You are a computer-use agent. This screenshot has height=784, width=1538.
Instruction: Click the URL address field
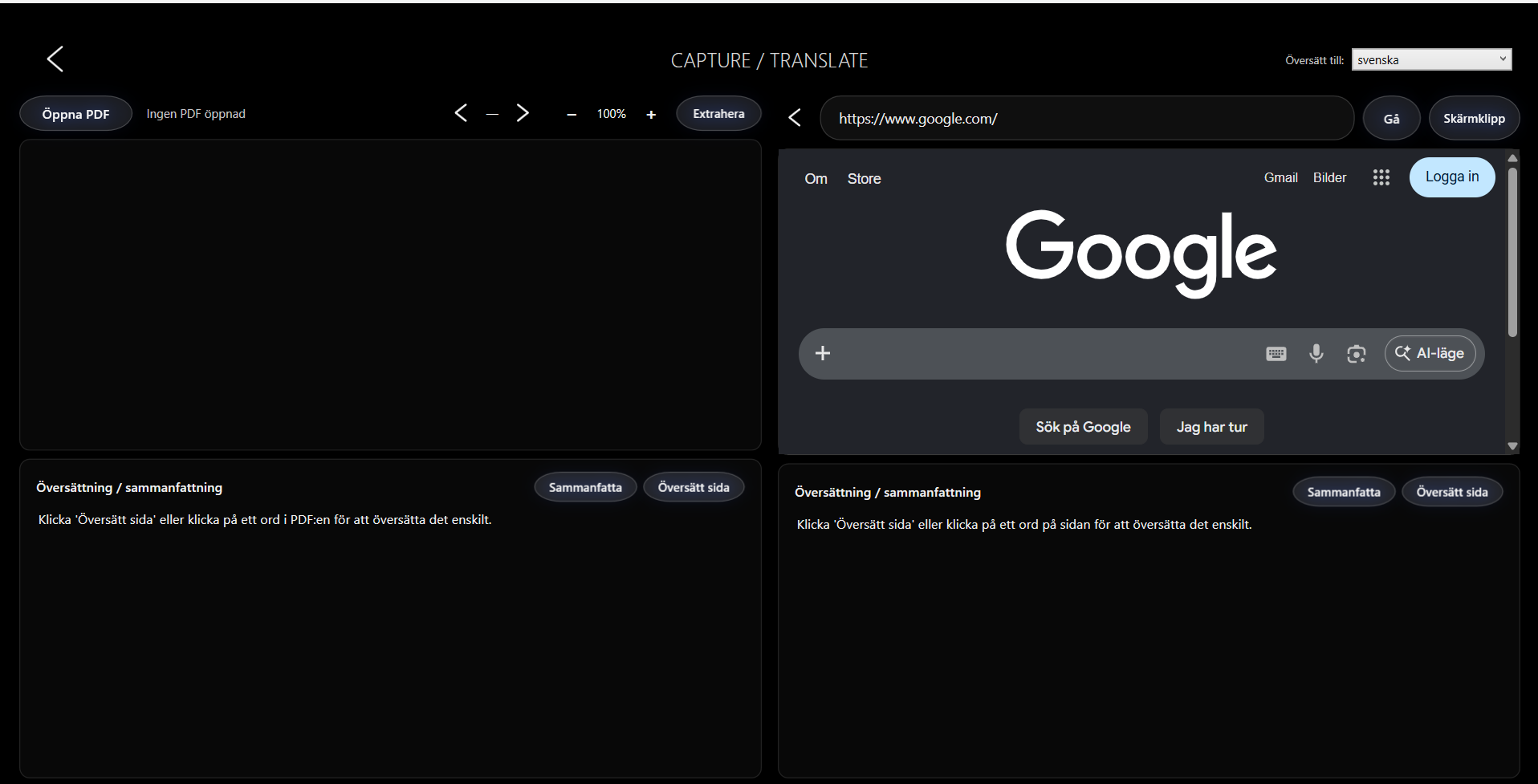click(1087, 119)
